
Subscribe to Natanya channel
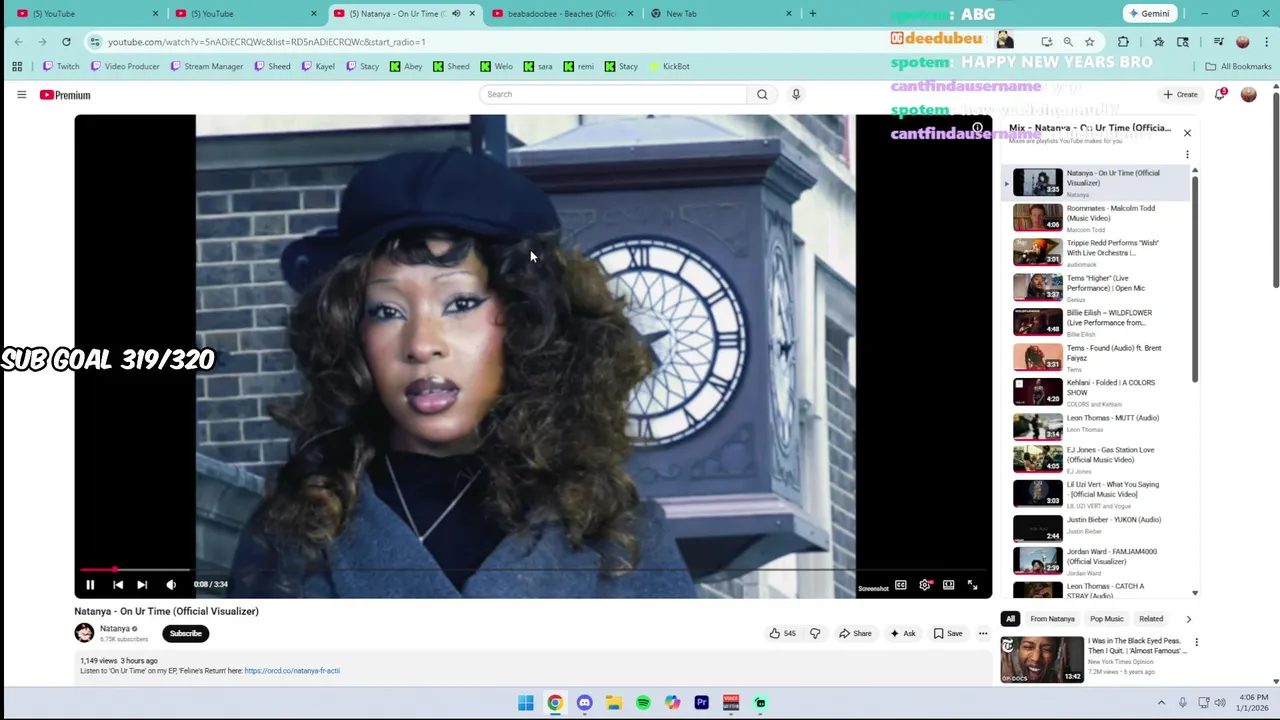pos(185,633)
